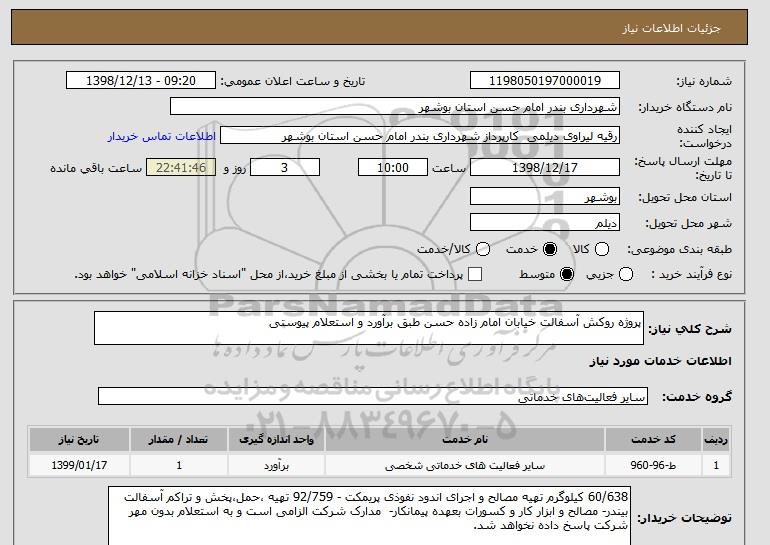The height and width of the screenshot is (545, 770).
Task: Click the general need description text box
Action: click(x=369, y=328)
